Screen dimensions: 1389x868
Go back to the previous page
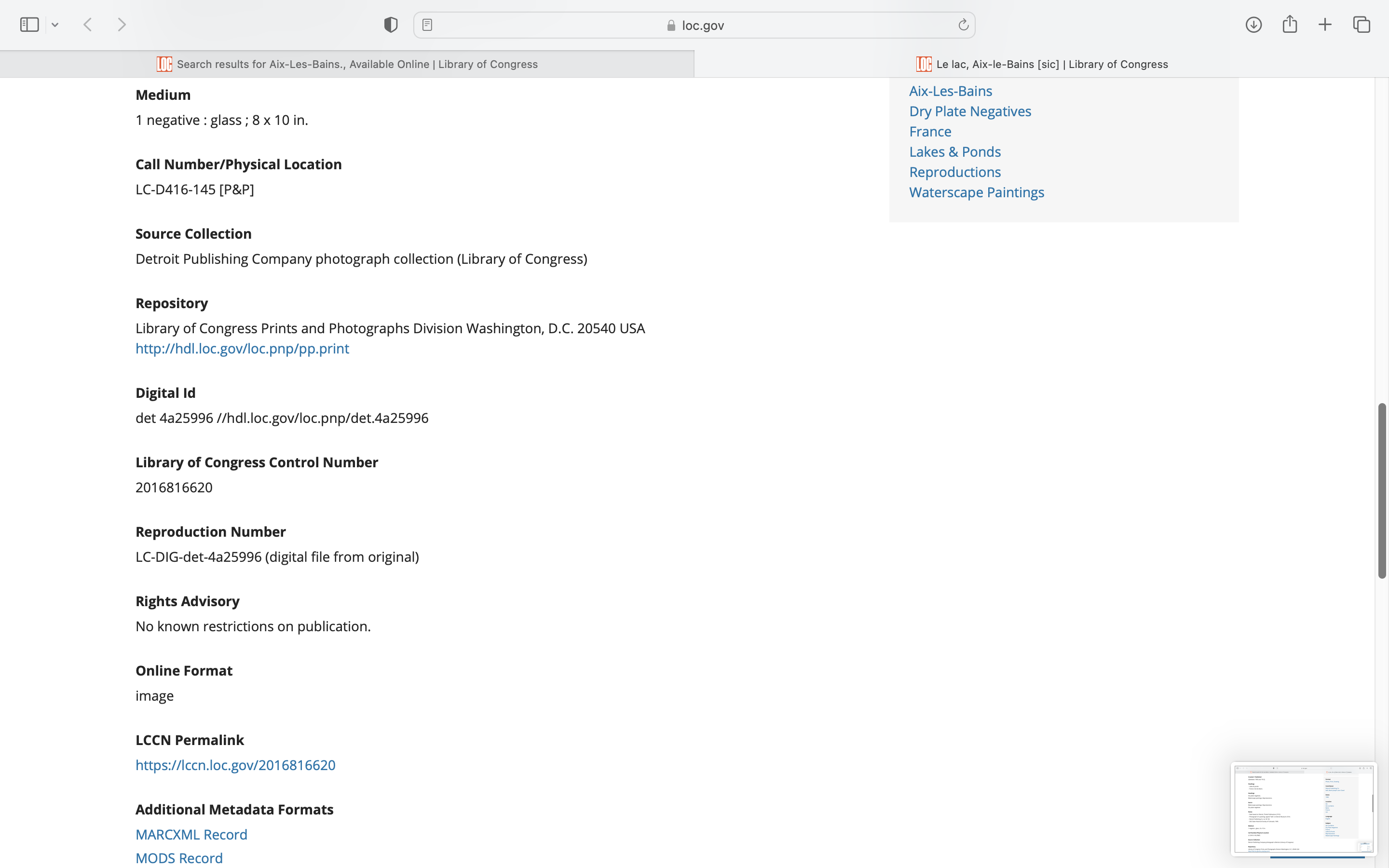coord(88,25)
